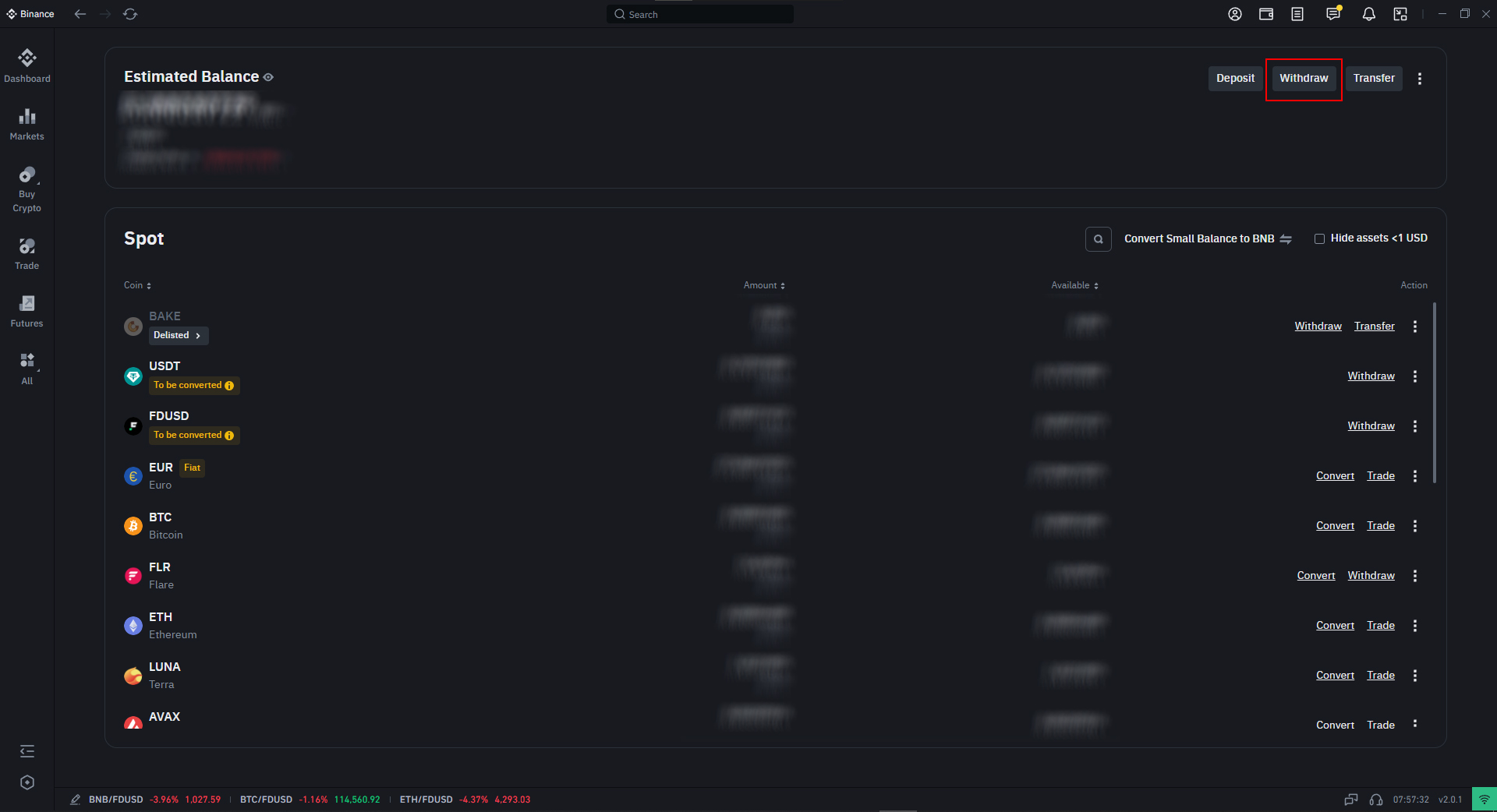Enable Hide assets <1 USD checkbox
The width and height of the screenshot is (1497, 812).
click(1319, 239)
